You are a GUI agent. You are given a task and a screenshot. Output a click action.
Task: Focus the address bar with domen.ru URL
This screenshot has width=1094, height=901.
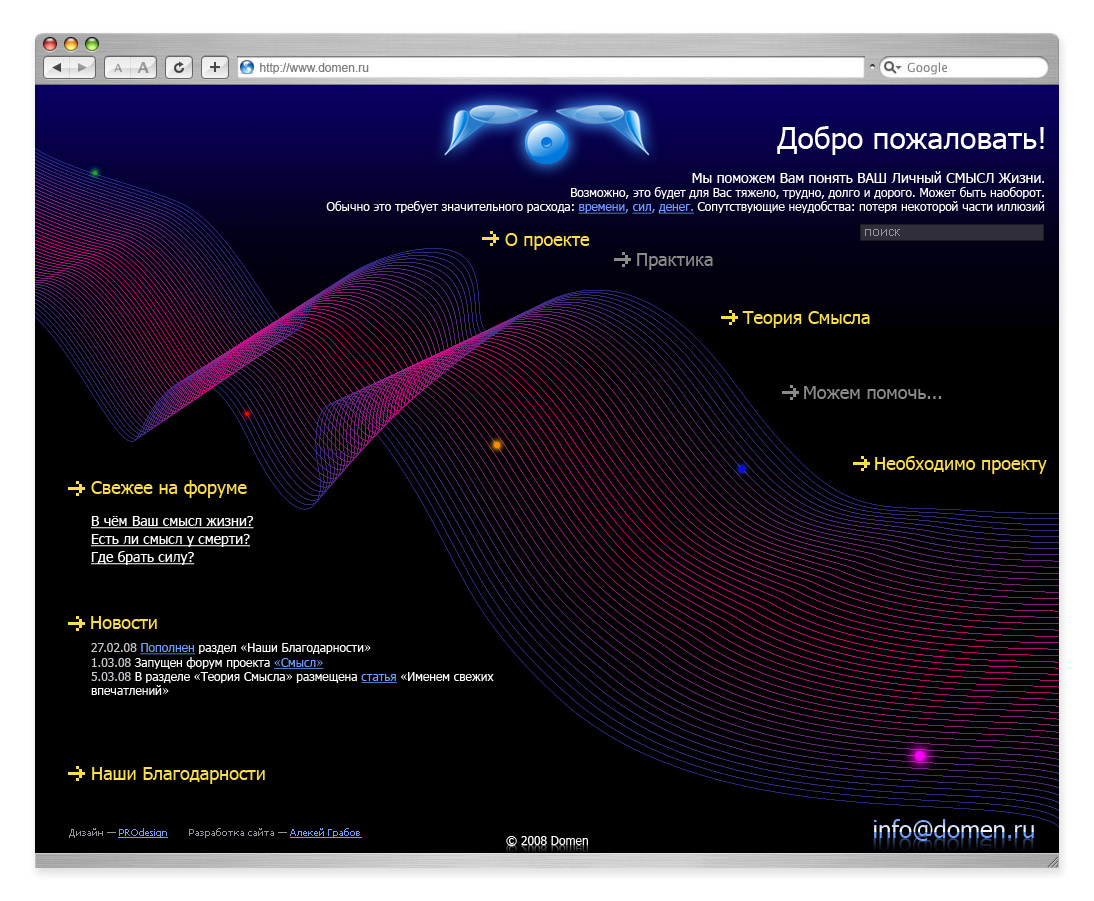tap(551, 68)
